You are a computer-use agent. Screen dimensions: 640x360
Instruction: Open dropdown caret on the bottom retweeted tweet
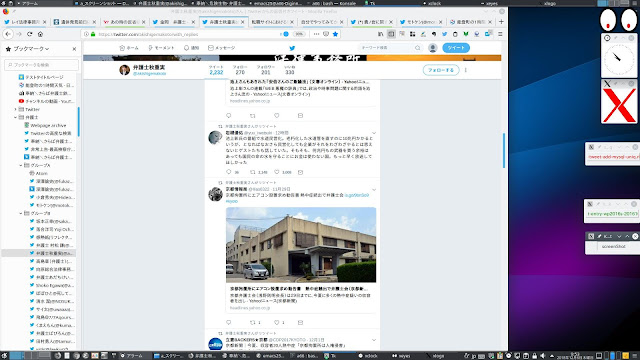[374, 340]
